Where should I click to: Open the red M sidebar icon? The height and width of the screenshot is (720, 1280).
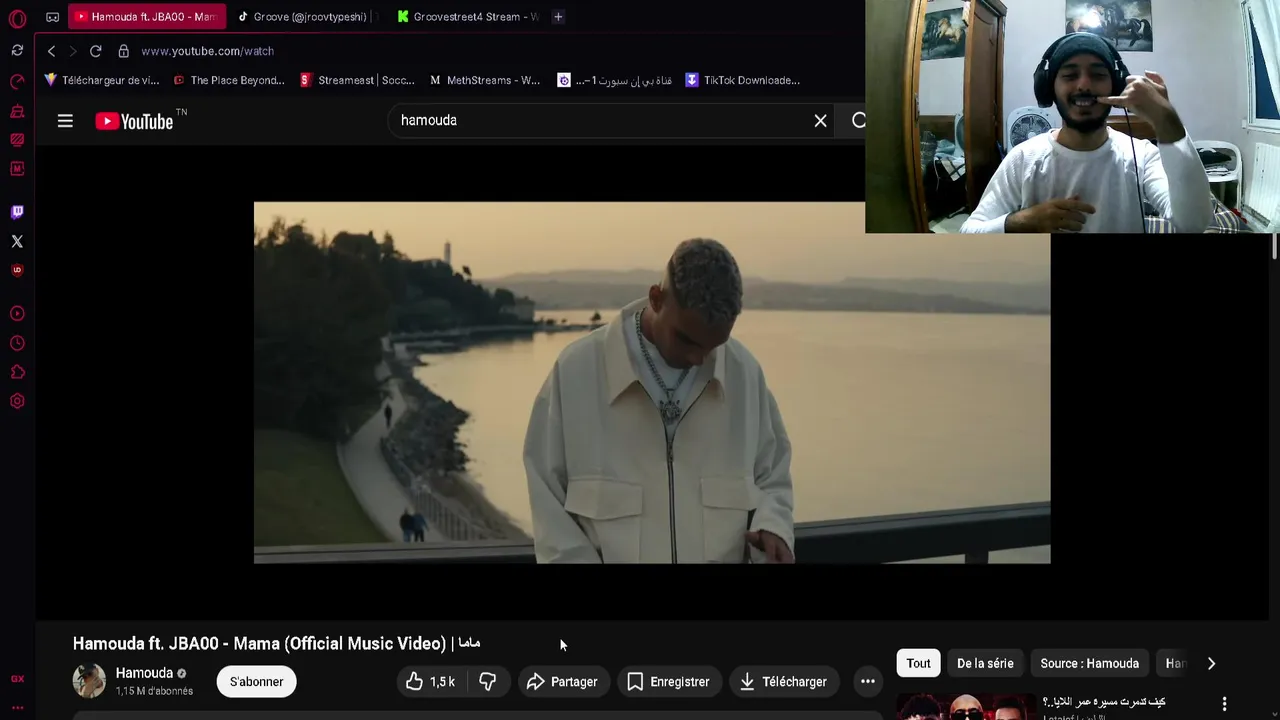[17, 169]
